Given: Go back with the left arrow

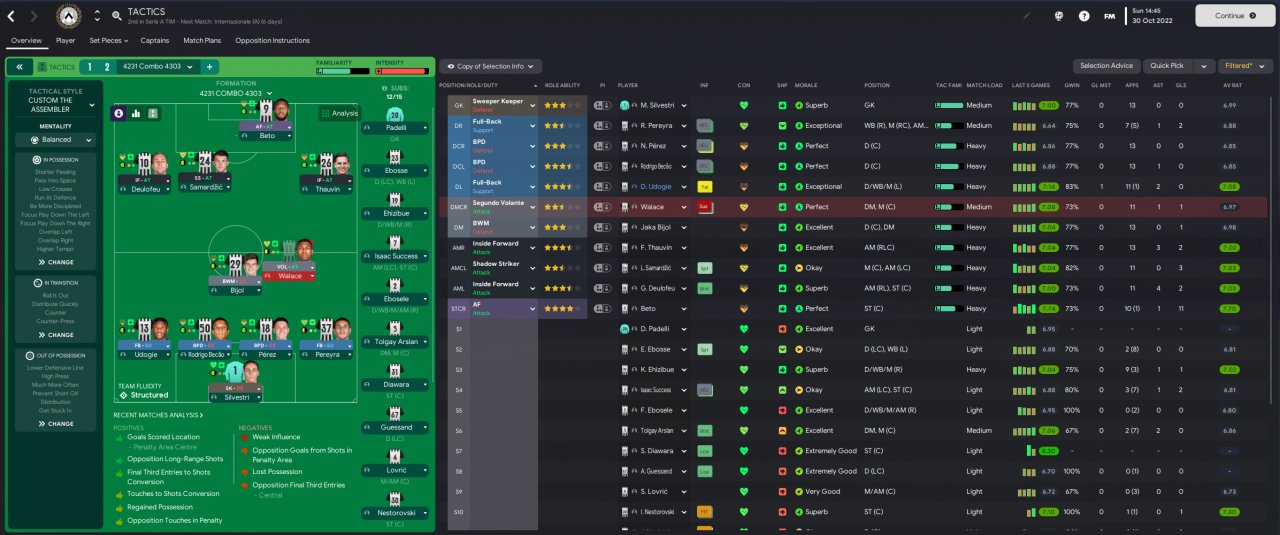Looking at the screenshot, I should click(11, 16).
